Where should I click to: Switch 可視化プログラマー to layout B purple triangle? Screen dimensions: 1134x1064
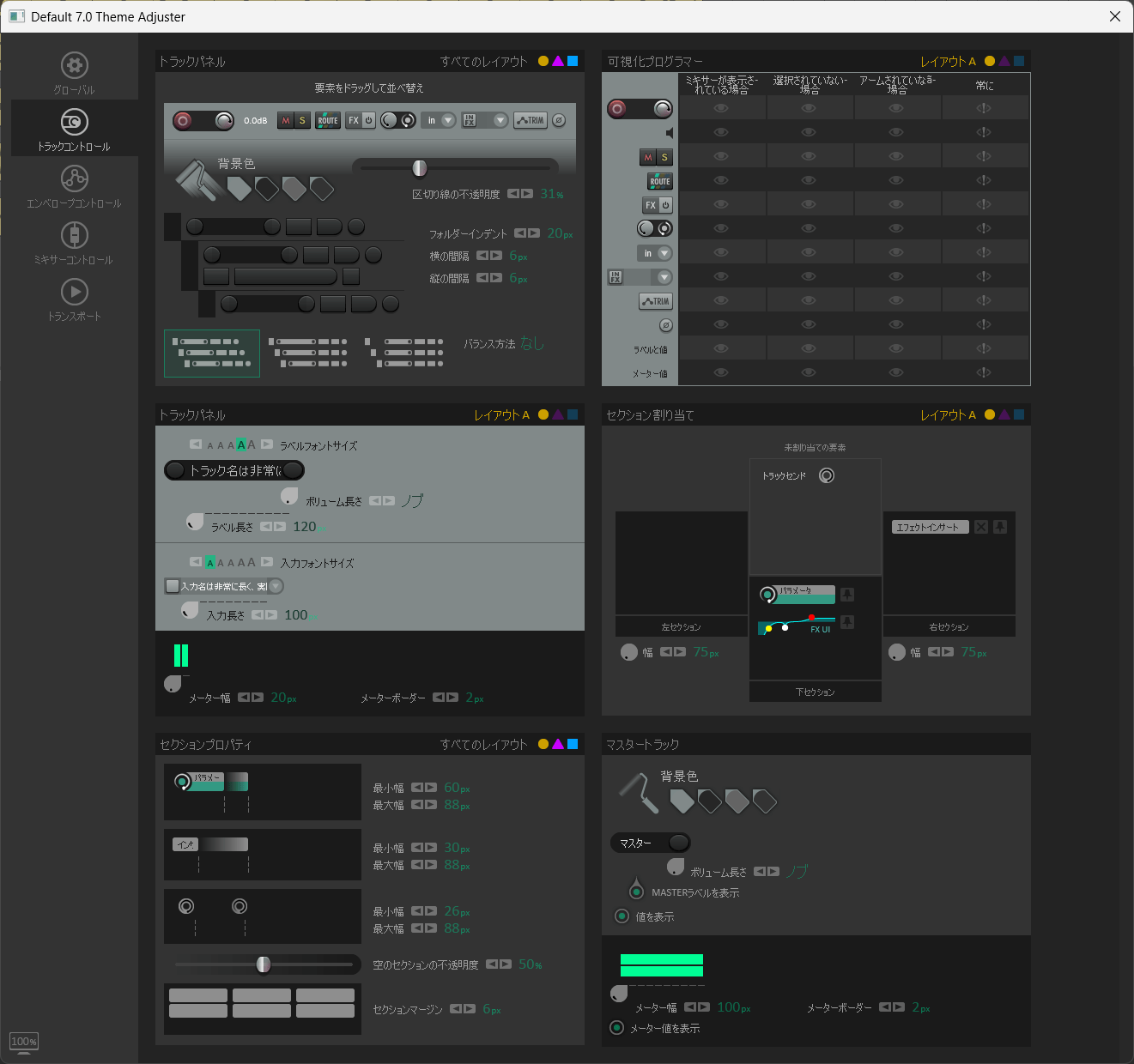1004,61
